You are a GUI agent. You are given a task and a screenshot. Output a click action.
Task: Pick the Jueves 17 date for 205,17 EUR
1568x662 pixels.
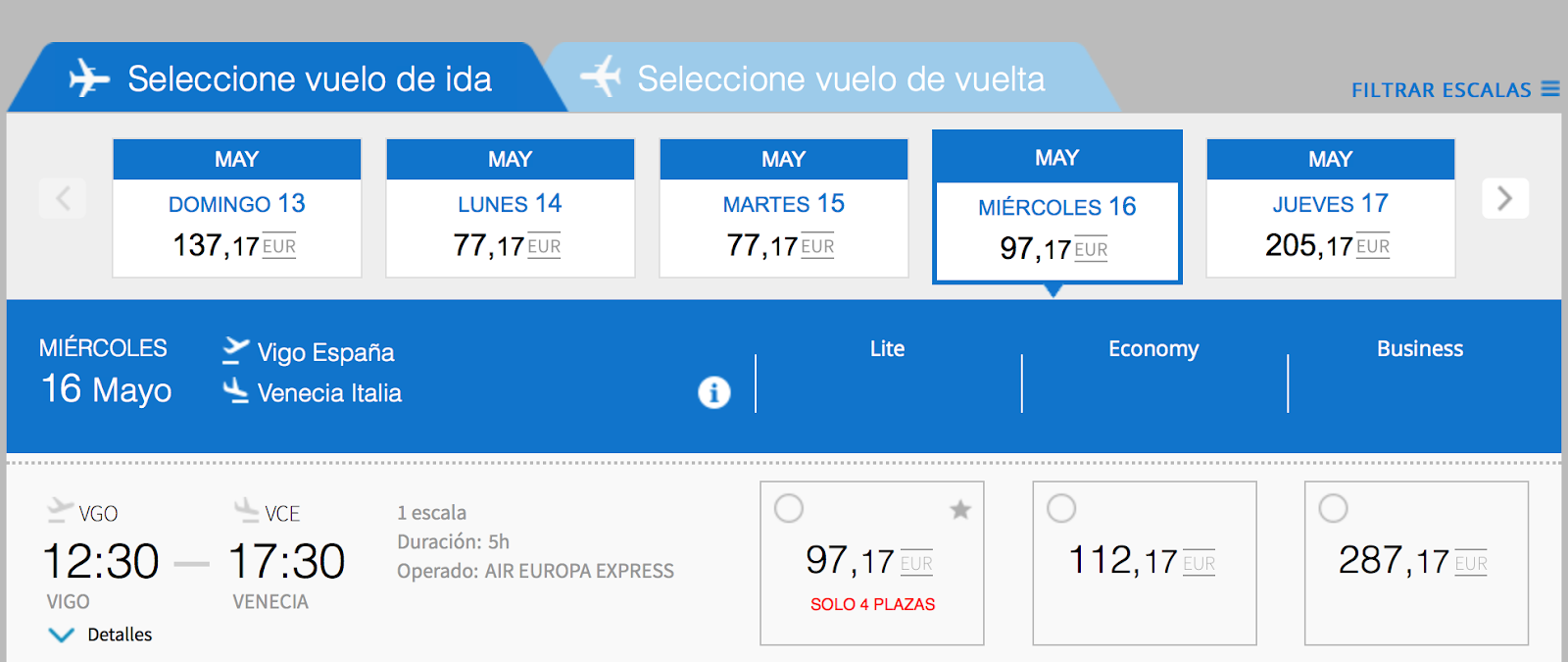pos(1330,208)
